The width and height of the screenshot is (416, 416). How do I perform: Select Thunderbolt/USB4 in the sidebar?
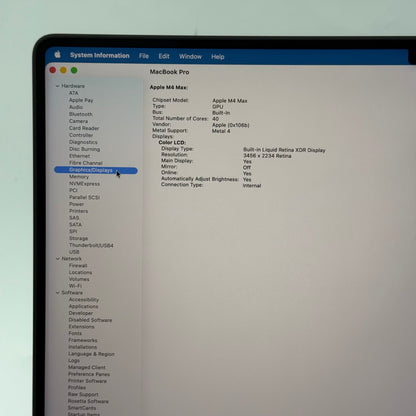[91, 245]
